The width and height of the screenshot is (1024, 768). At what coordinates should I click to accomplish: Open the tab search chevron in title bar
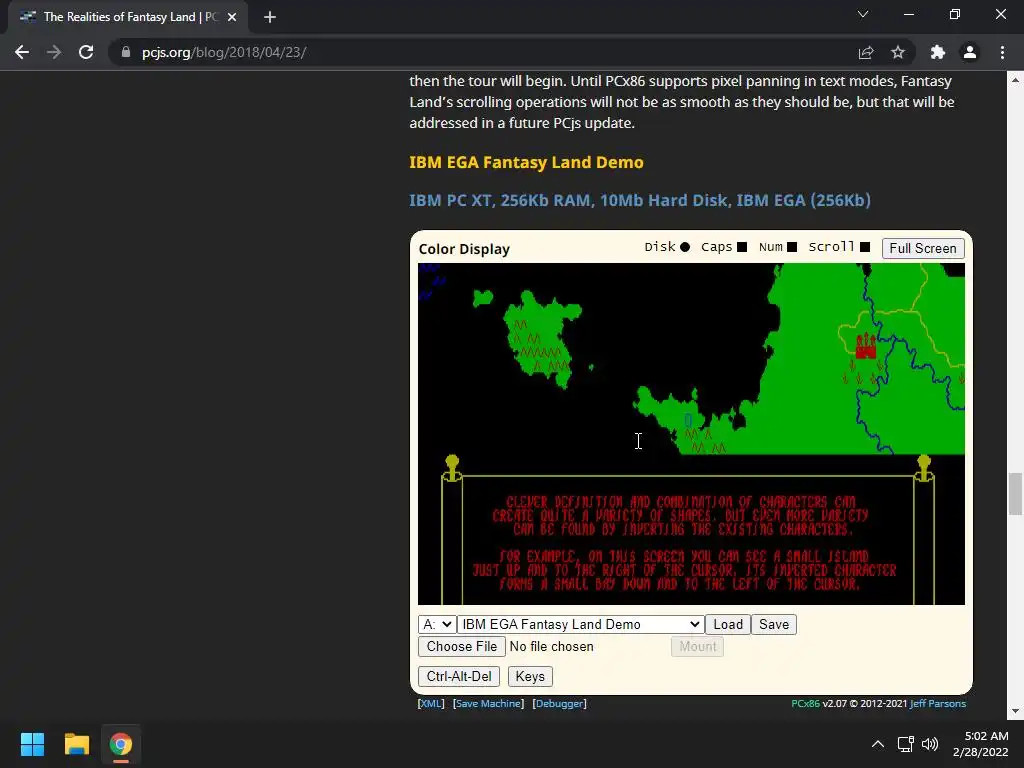863,14
